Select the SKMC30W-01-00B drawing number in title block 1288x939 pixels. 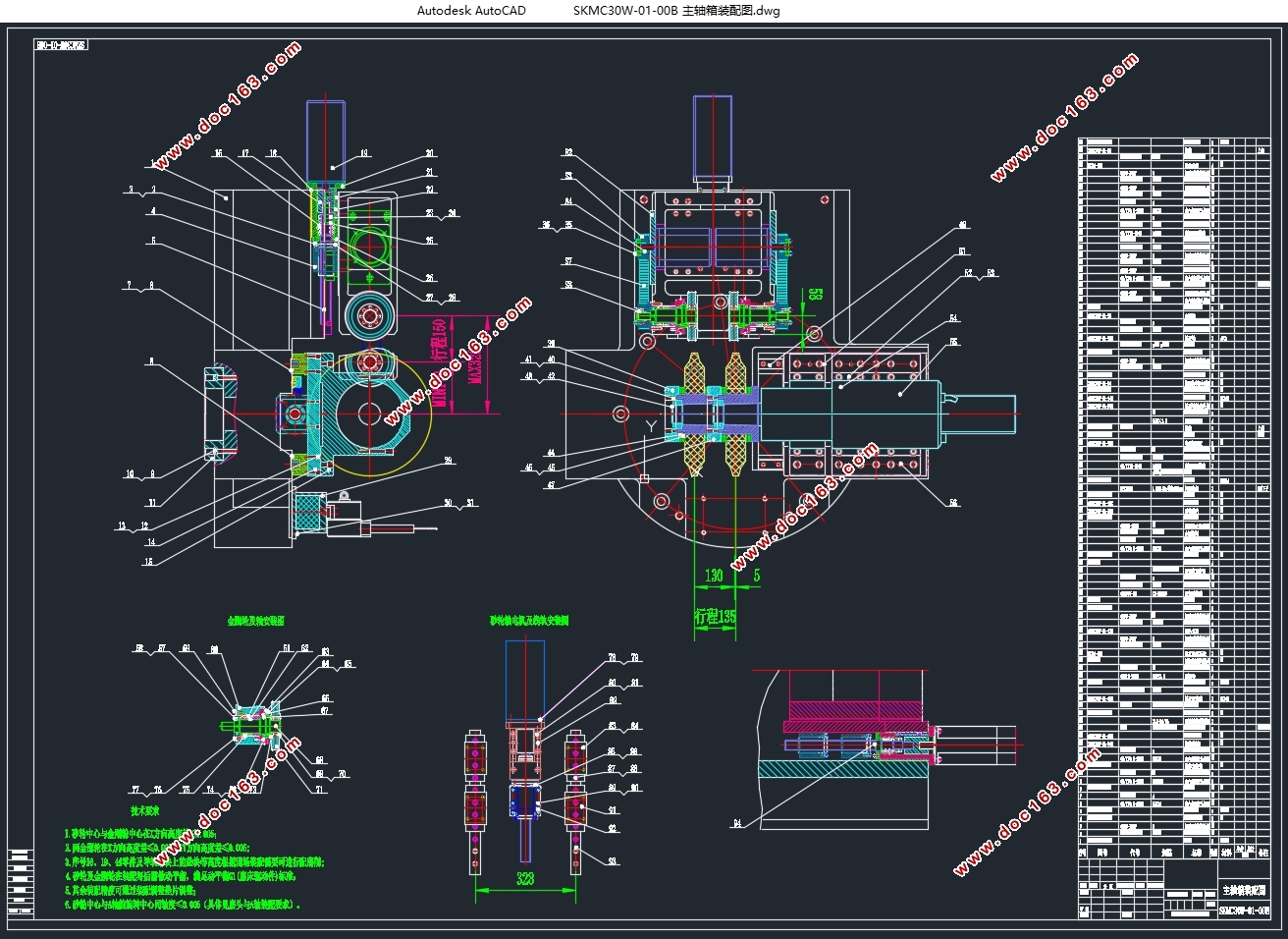point(1243,911)
